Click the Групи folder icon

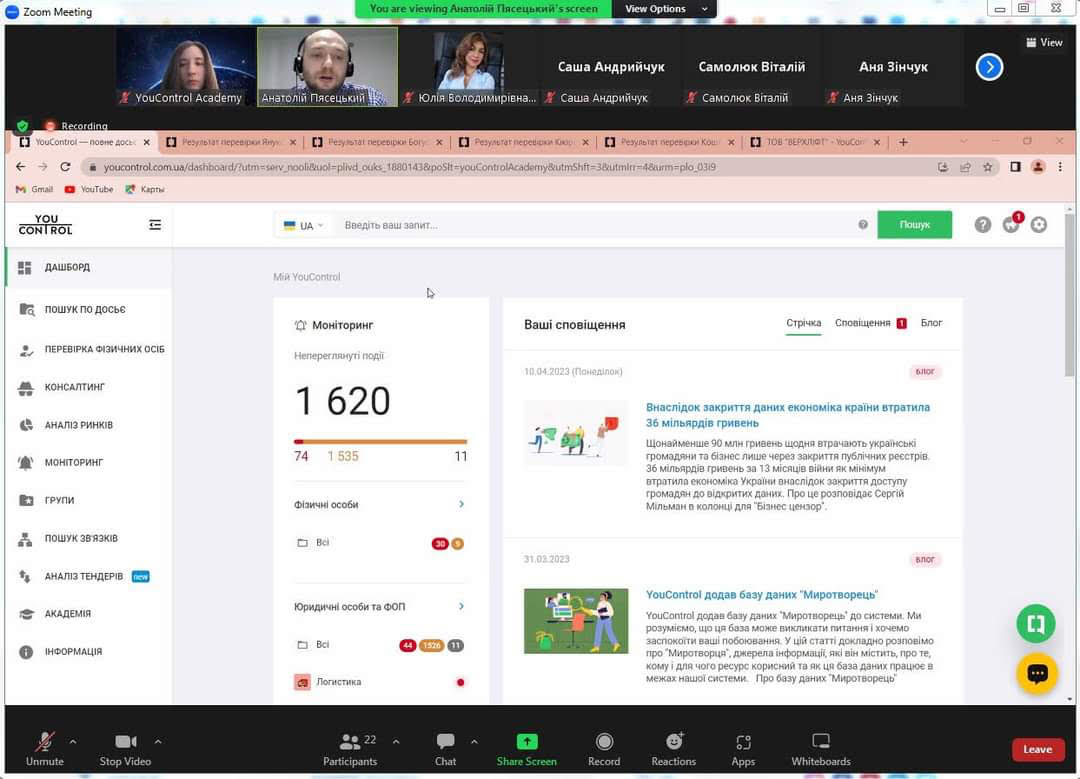pos(26,500)
